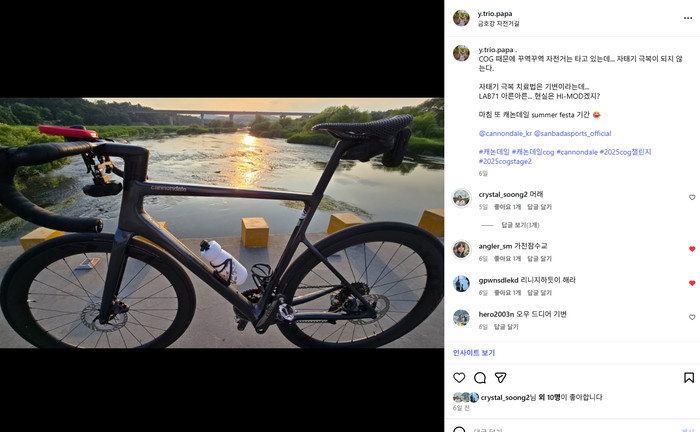The width and height of the screenshot is (700, 432).
Task: Toggle like on hero2003n's comment
Action: (692, 317)
